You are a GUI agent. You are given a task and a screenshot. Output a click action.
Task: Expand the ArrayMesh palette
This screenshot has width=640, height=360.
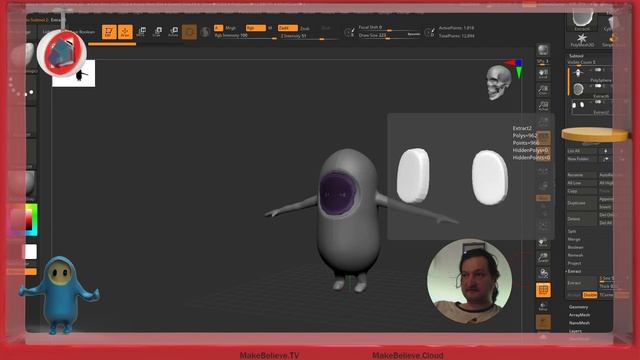tap(579, 315)
